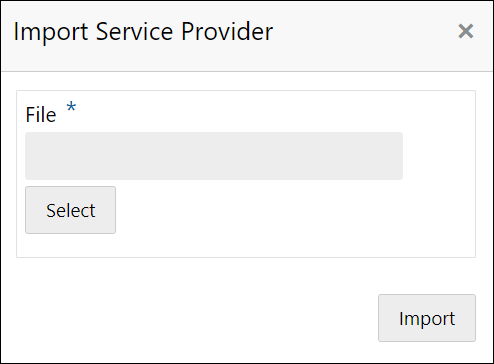Viewport: 494px width, 364px height.
Task: Click the Import button
Action: [x=427, y=318]
